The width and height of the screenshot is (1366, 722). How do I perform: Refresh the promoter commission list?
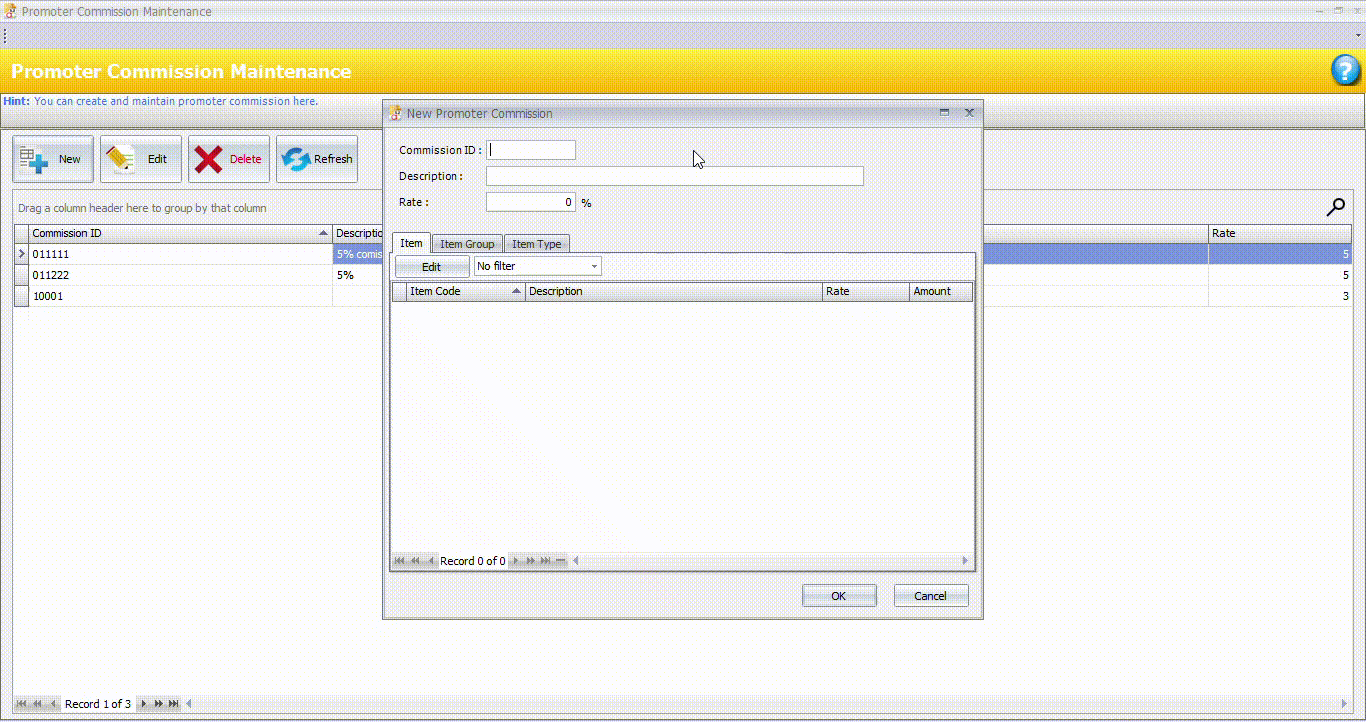click(x=317, y=159)
